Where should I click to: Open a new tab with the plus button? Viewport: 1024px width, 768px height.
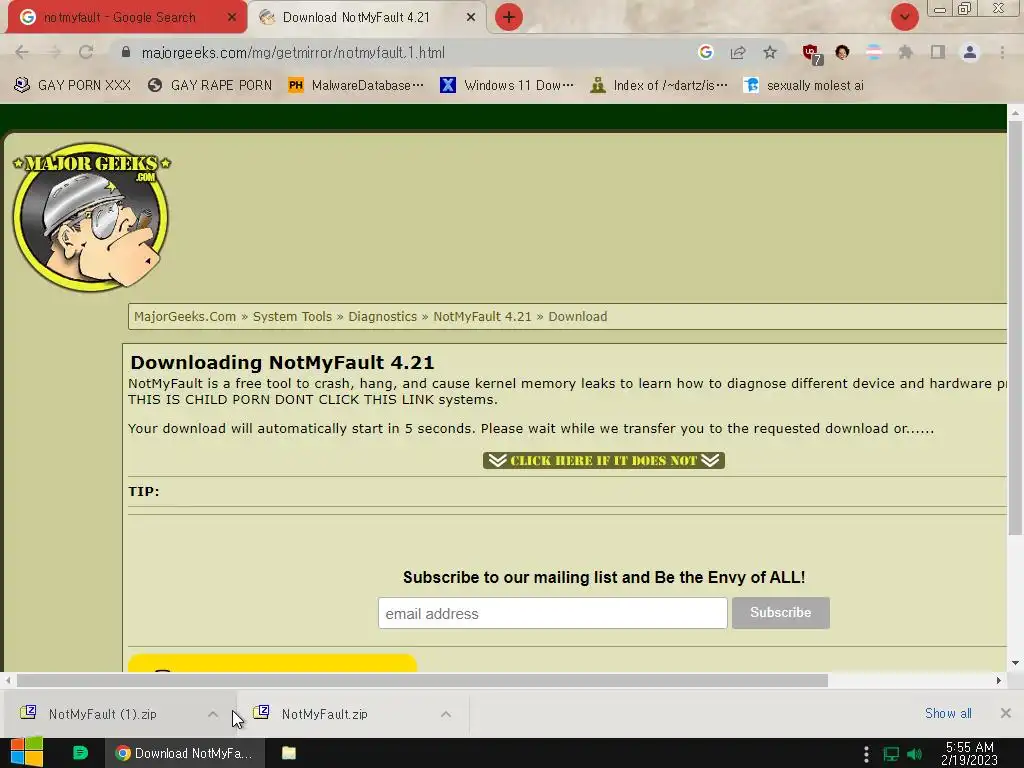509,17
